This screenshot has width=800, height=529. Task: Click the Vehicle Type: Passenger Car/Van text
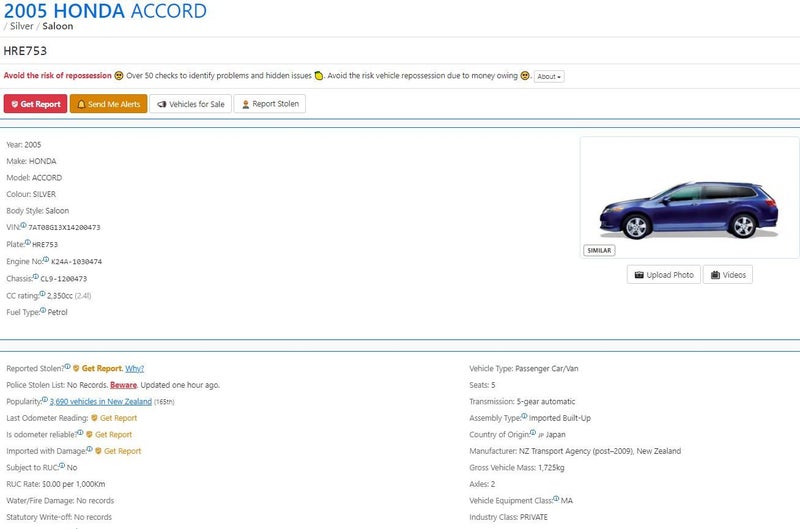(x=524, y=368)
